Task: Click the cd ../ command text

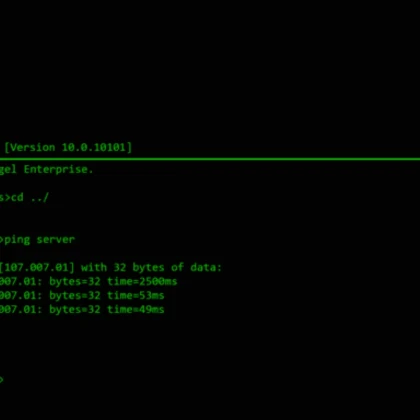Action: tap(30, 197)
